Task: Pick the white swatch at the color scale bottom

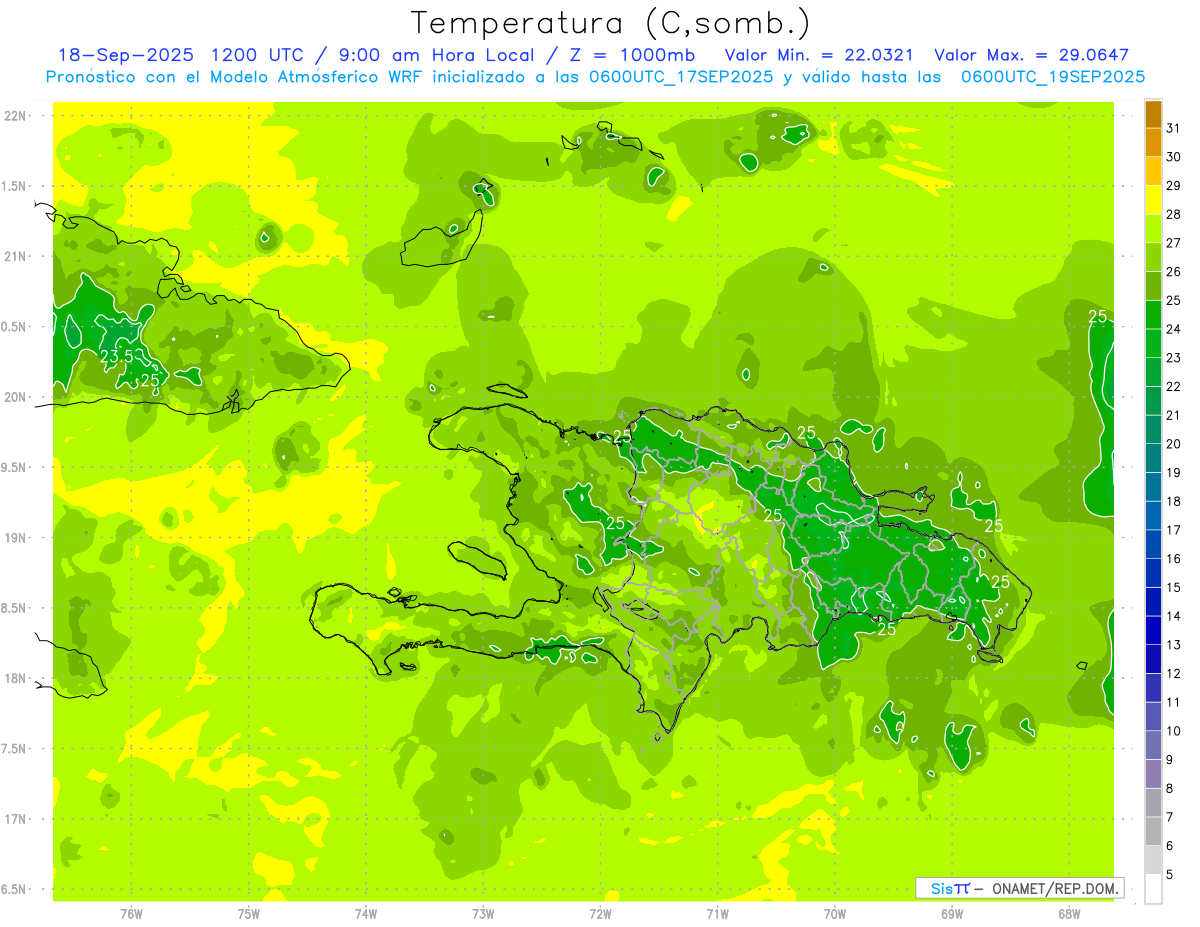Action: click(1153, 888)
